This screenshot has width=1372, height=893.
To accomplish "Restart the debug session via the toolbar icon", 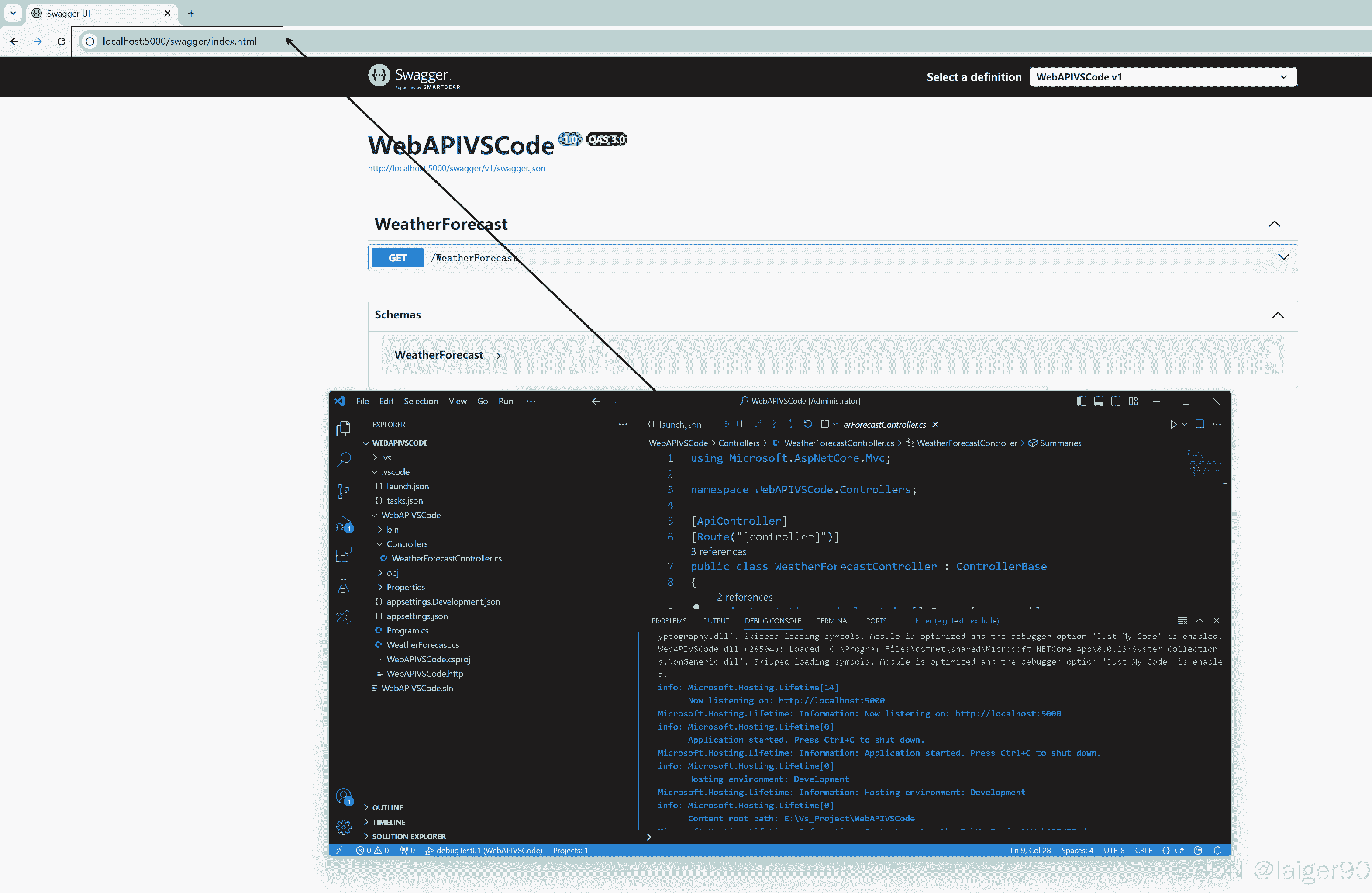I will (808, 424).
